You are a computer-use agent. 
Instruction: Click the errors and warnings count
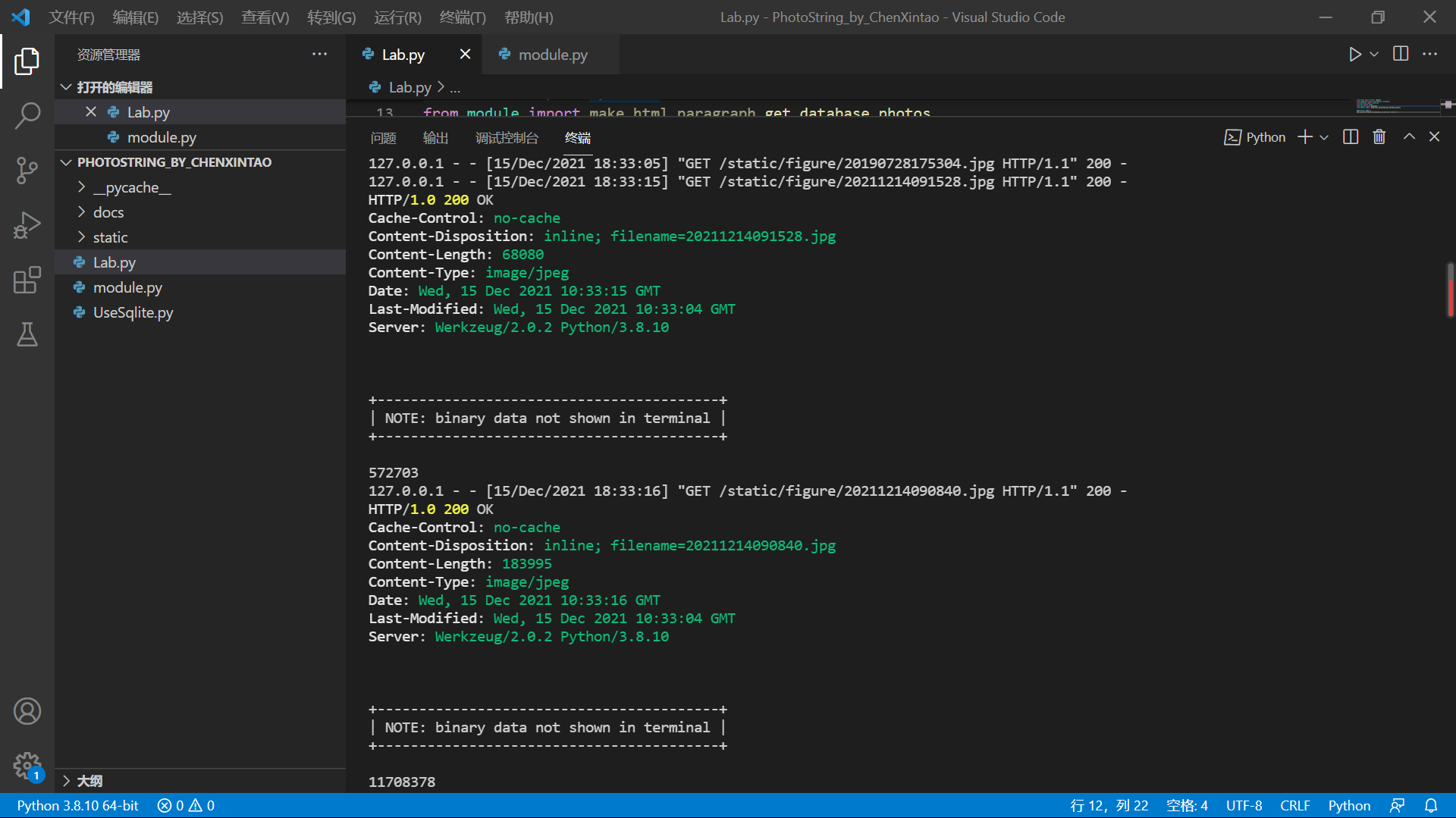(x=186, y=806)
